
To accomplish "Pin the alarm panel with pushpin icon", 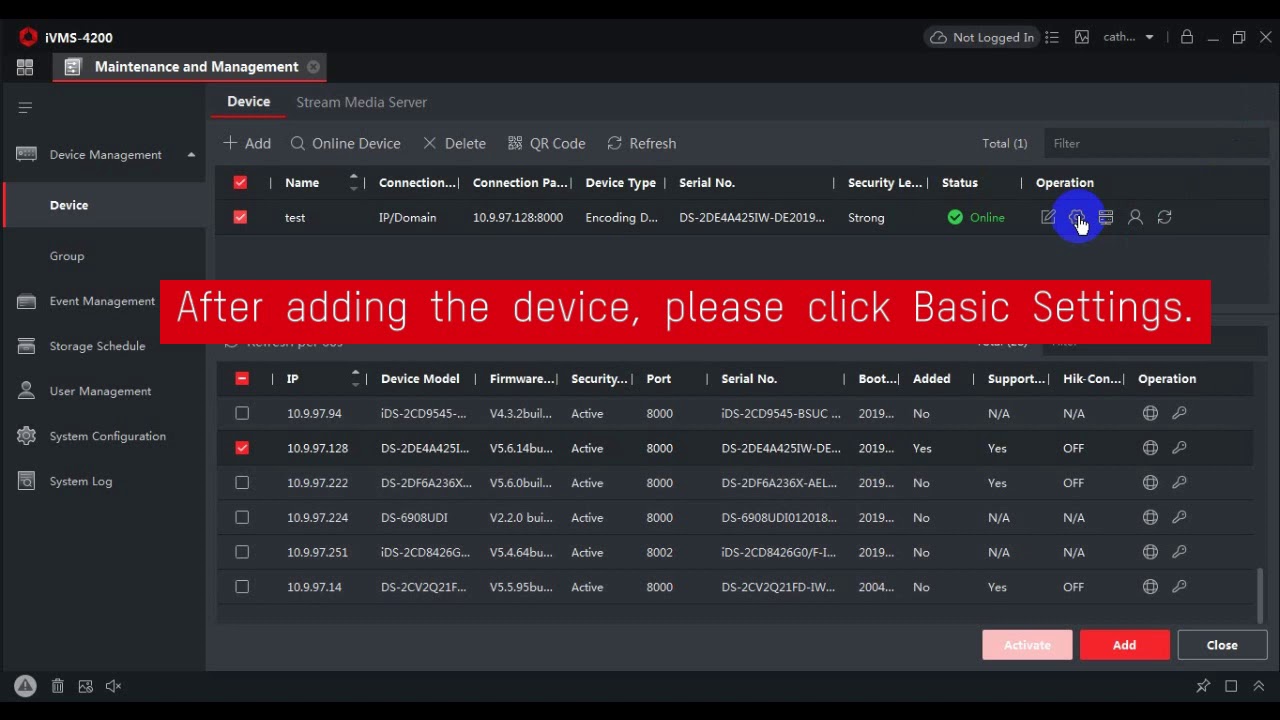I will point(1203,686).
